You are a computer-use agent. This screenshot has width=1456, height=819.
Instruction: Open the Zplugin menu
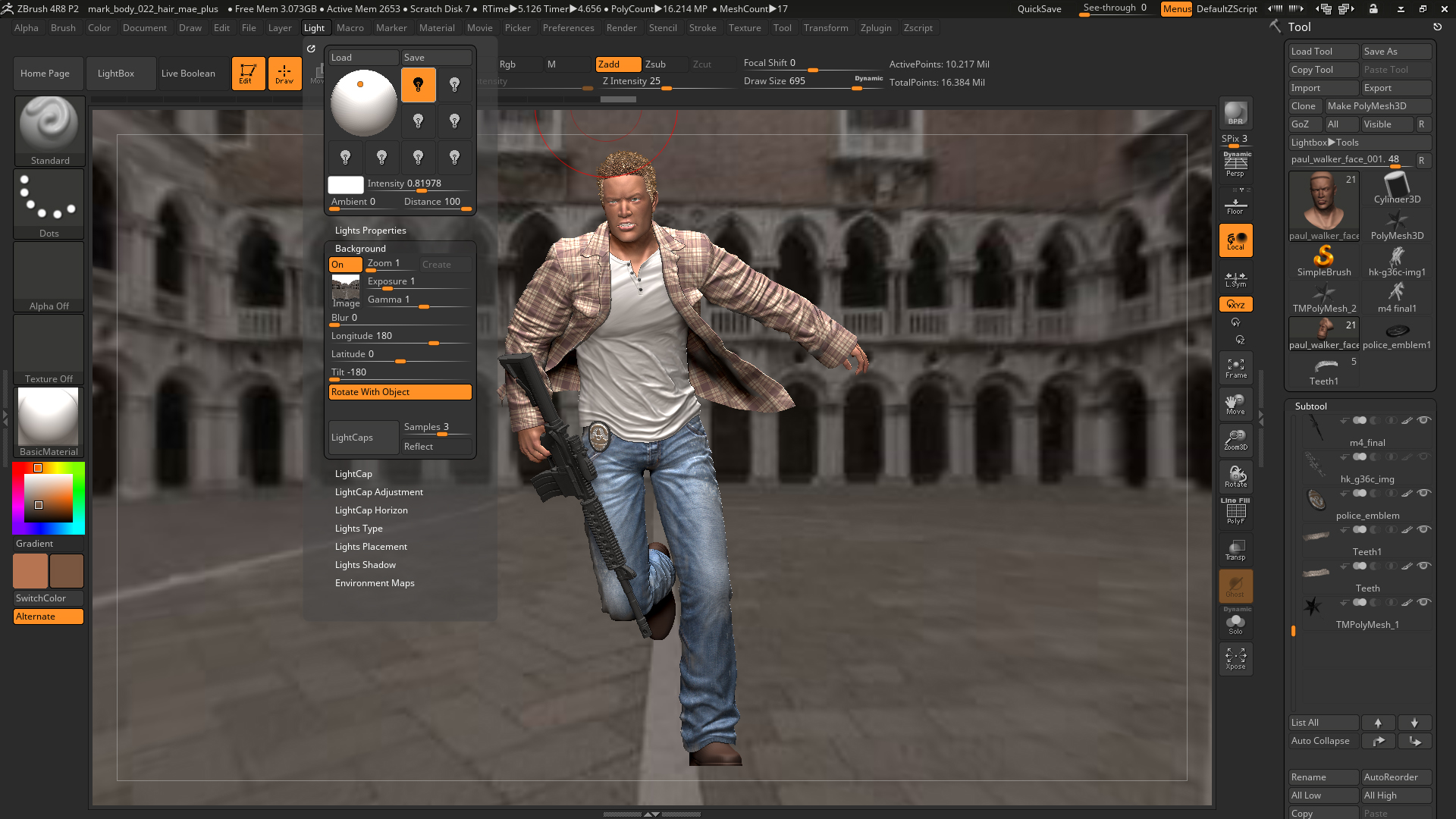click(876, 28)
